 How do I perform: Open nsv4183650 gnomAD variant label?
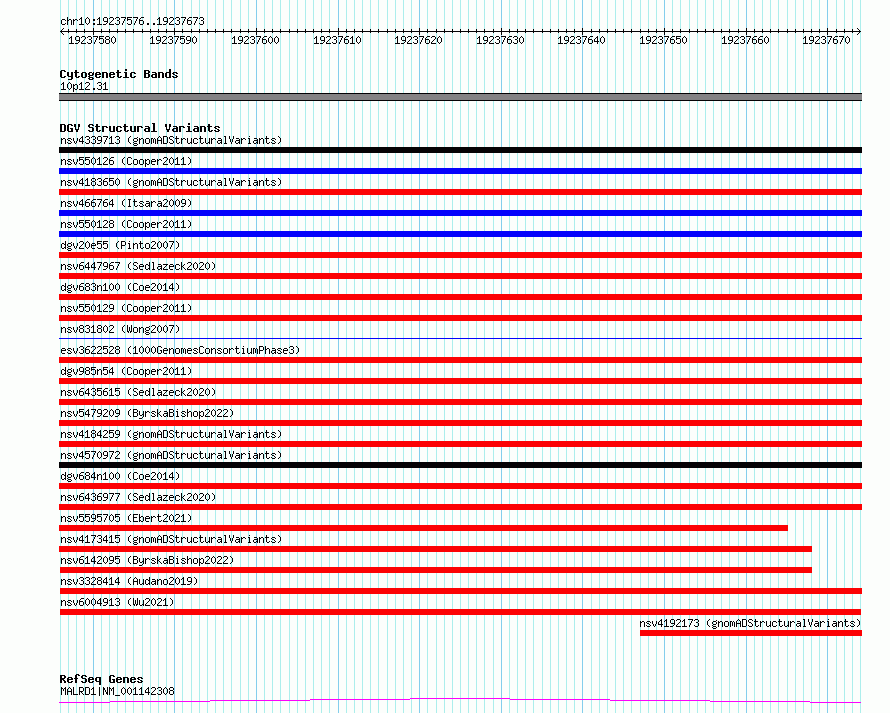(171, 182)
